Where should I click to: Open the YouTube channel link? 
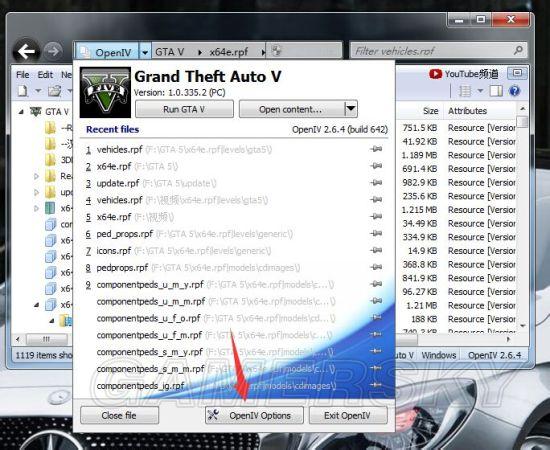click(x=464, y=74)
